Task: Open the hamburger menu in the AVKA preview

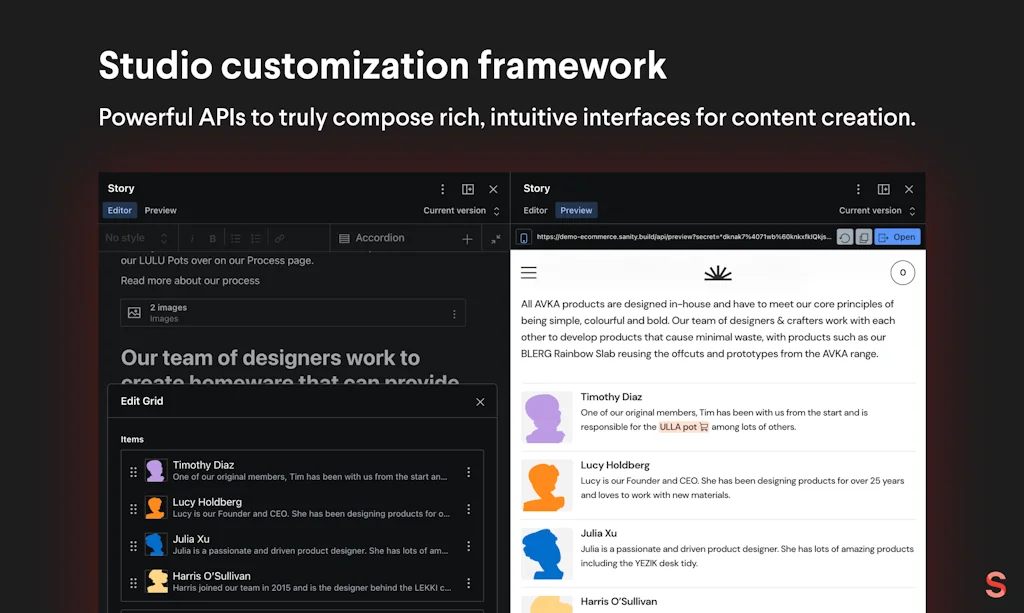Action: [x=528, y=272]
